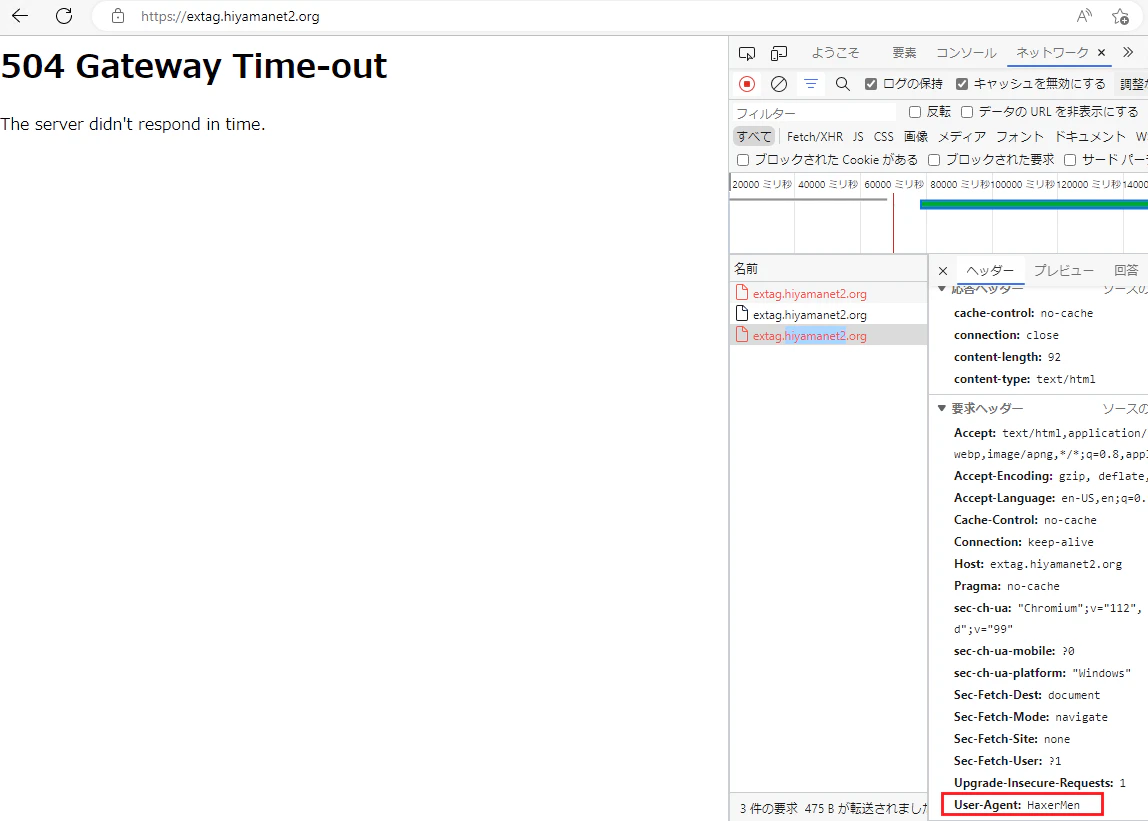Go back using the browser back arrow

[x=20, y=16]
